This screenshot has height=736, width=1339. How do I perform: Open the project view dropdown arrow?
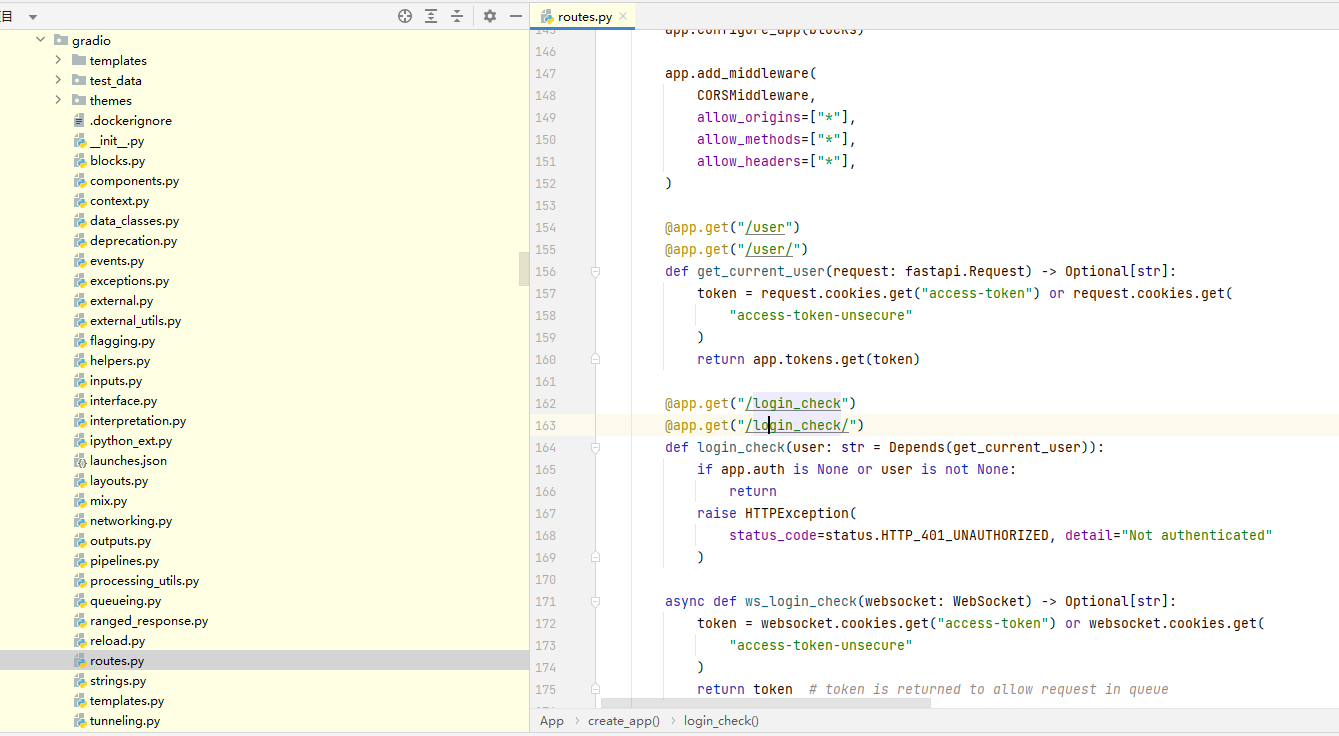[33, 17]
